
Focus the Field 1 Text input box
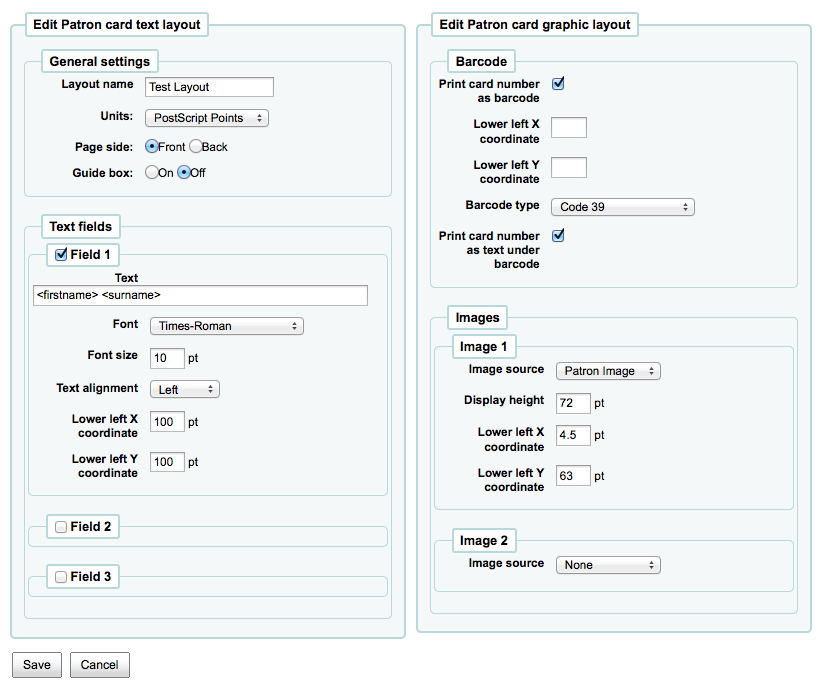tap(200, 296)
